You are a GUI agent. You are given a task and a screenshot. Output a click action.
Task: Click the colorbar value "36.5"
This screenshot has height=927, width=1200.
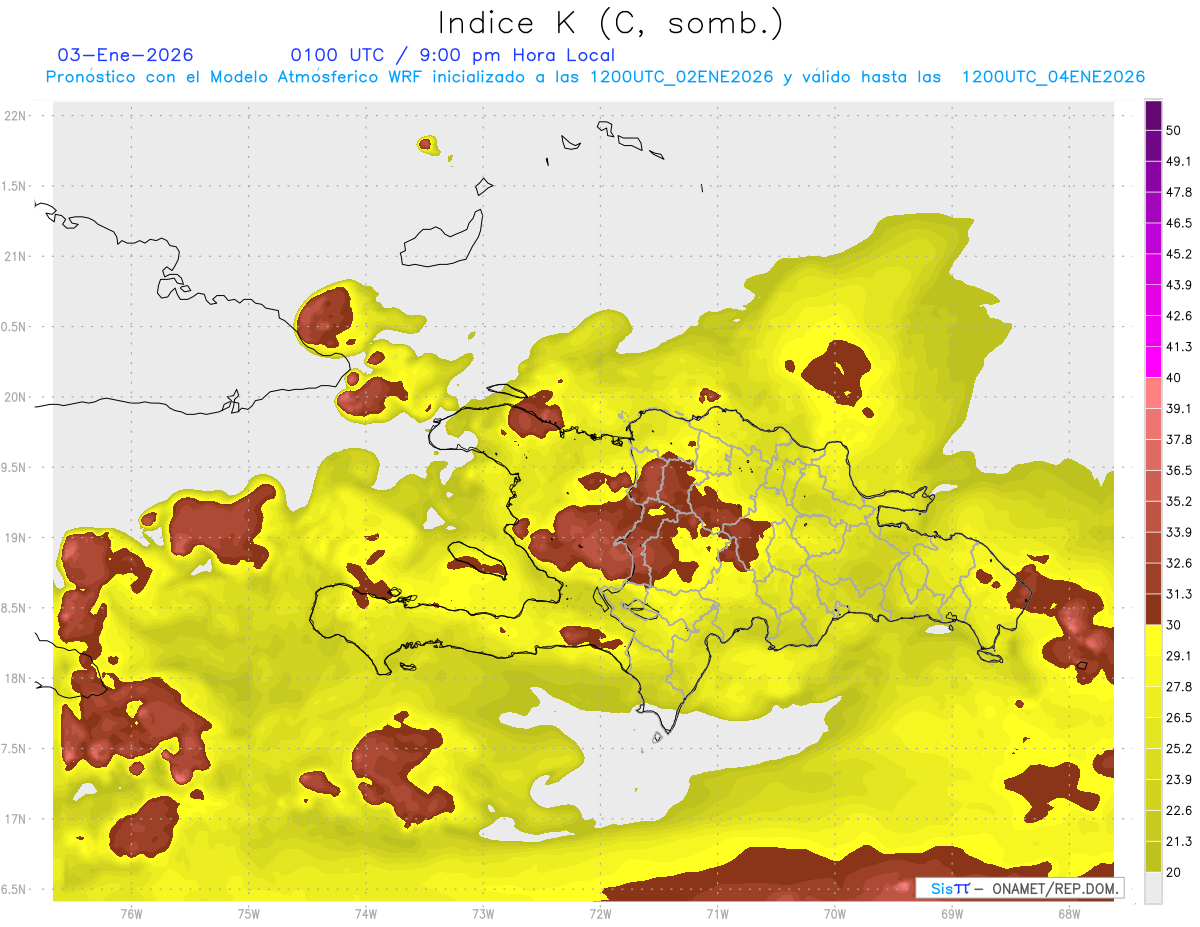[x=1179, y=470]
